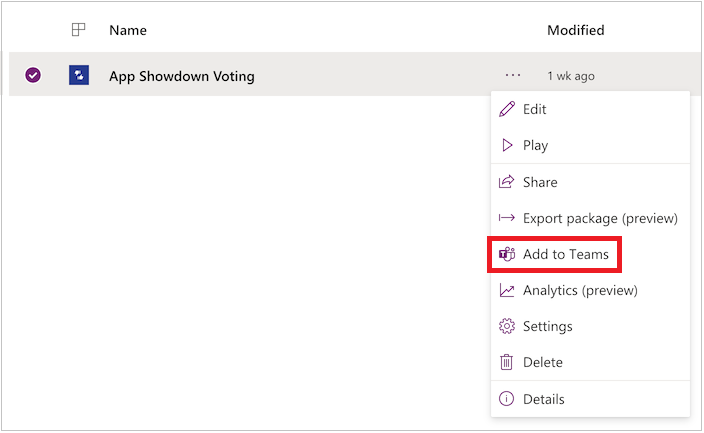
Task: Click the Details info circle icon
Action: tap(506, 399)
